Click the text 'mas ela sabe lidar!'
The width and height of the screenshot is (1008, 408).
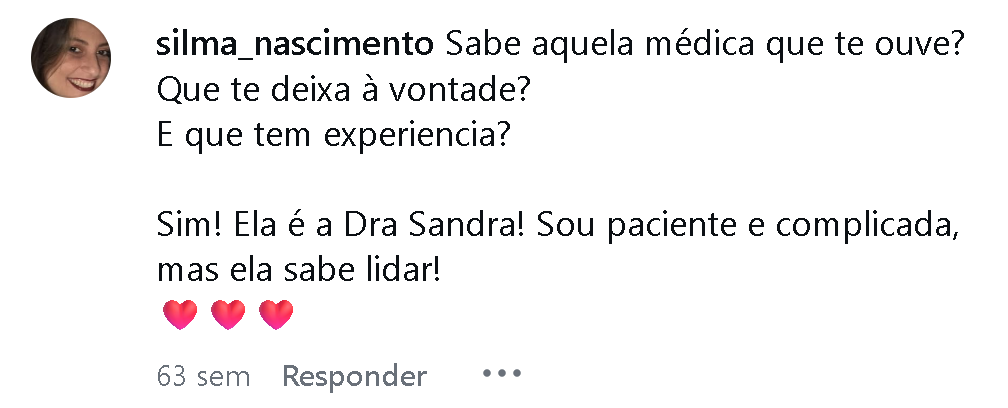point(298,271)
